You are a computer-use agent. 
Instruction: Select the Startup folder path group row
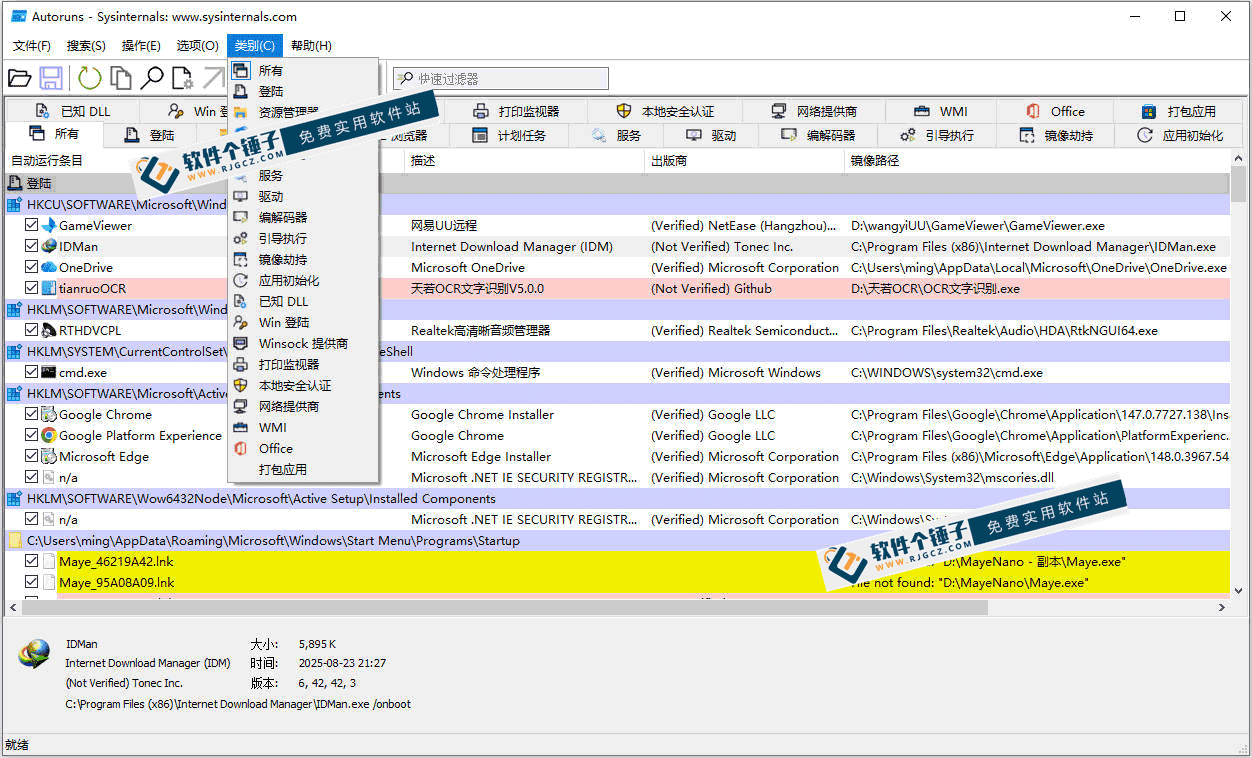(617, 541)
